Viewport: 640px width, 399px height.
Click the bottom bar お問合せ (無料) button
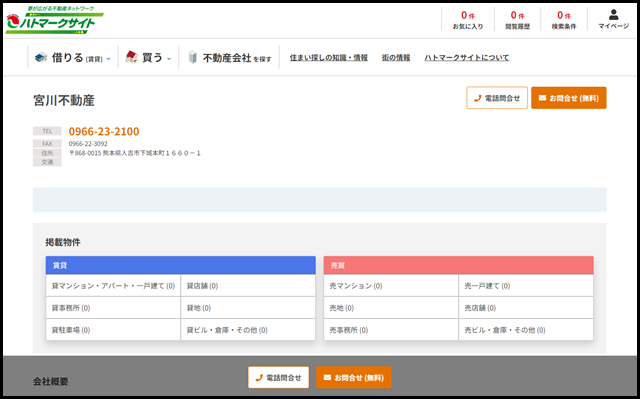point(353,377)
